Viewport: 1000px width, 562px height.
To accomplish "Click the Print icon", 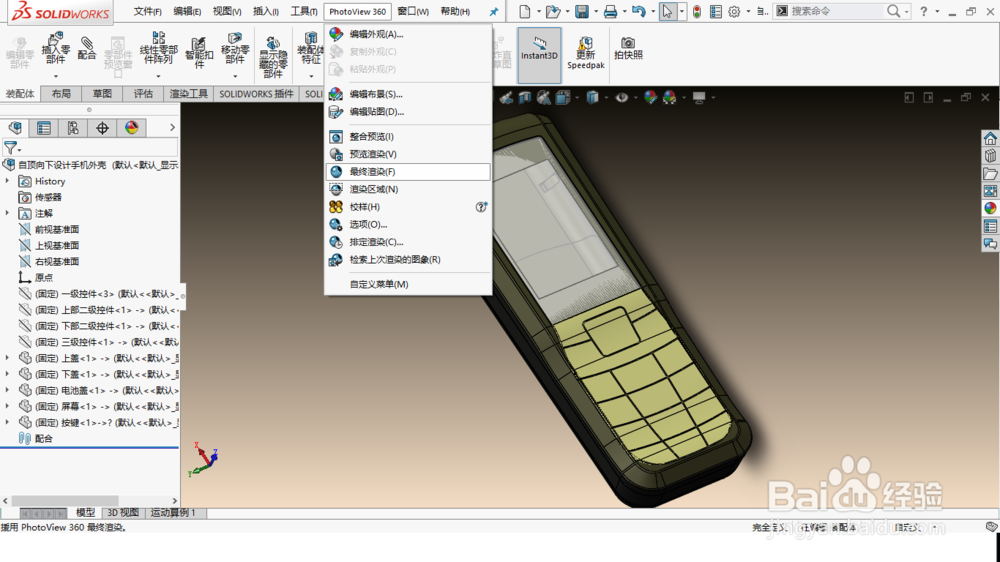I will pyautogui.click(x=610, y=11).
